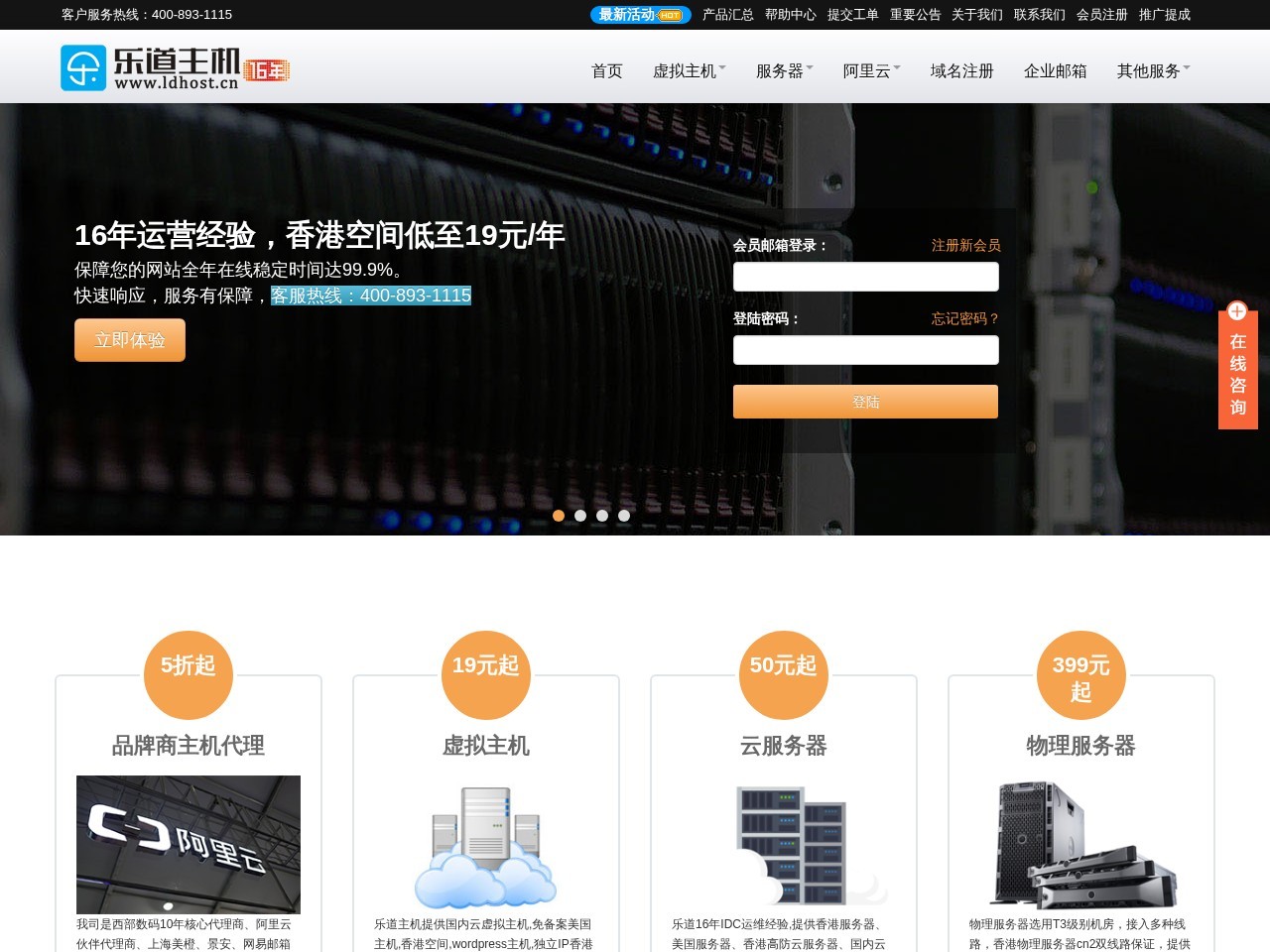The image size is (1270, 952).
Task: Expand the 其他服务 dropdown menu
Action: coord(1153,71)
